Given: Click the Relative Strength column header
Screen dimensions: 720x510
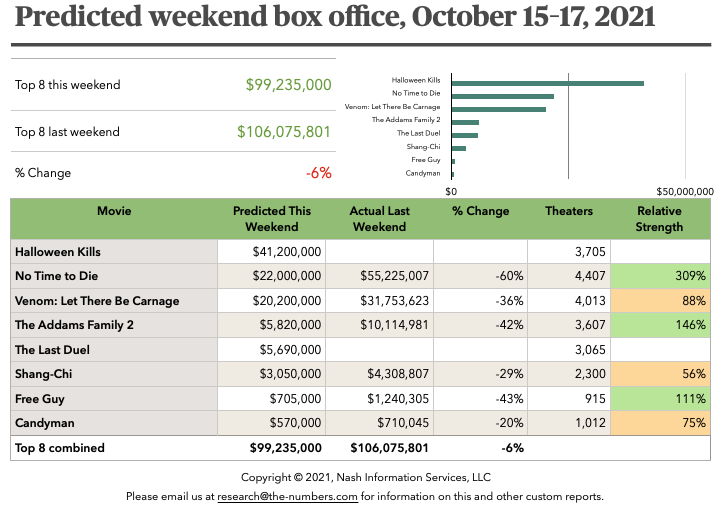Looking at the screenshot, I should tap(659, 219).
